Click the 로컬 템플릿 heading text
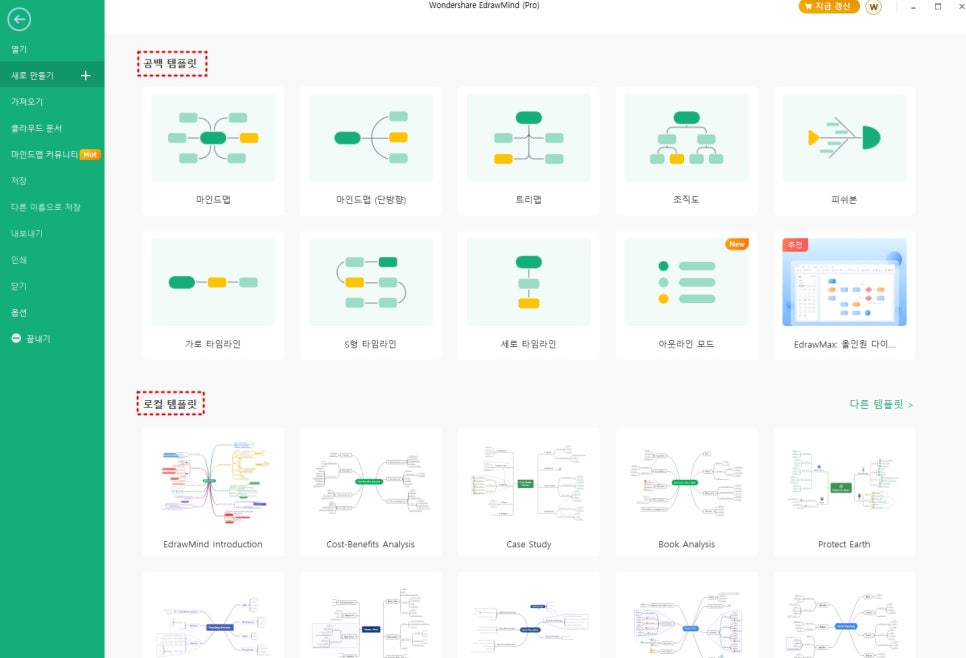 pyautogui.click(x=170, y=404)
